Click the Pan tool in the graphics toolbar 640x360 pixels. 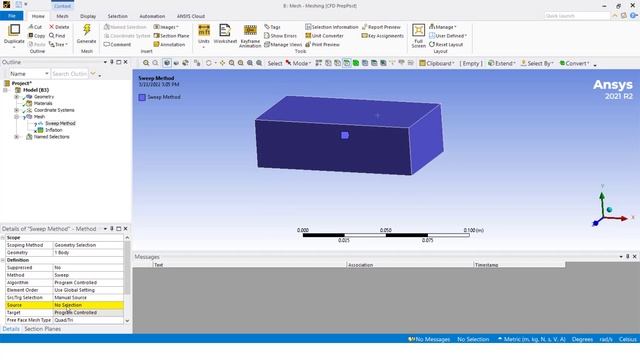point(222,63)
